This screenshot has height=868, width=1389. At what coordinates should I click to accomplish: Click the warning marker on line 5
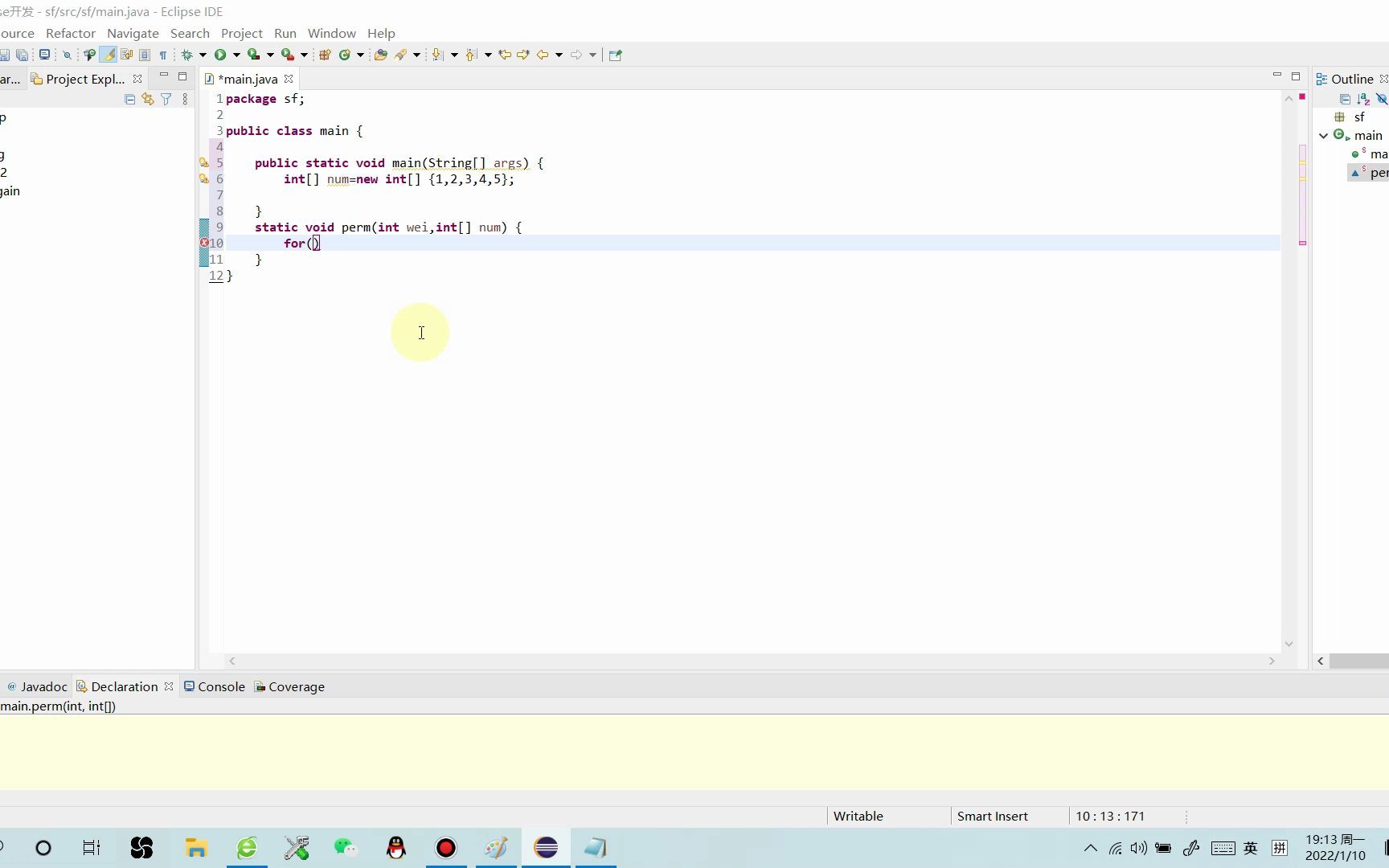(x=204, y=162)
